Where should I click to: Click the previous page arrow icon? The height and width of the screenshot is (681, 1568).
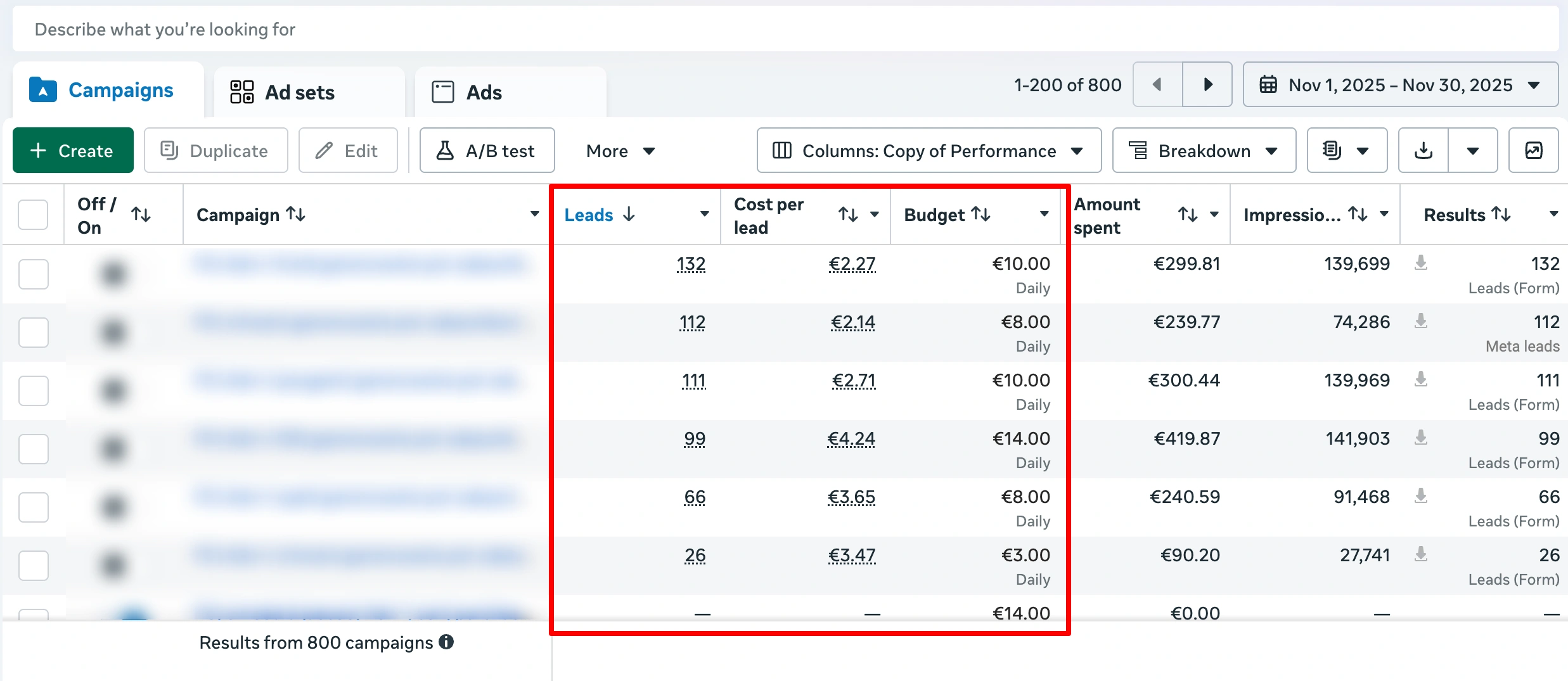(1157, 84)
